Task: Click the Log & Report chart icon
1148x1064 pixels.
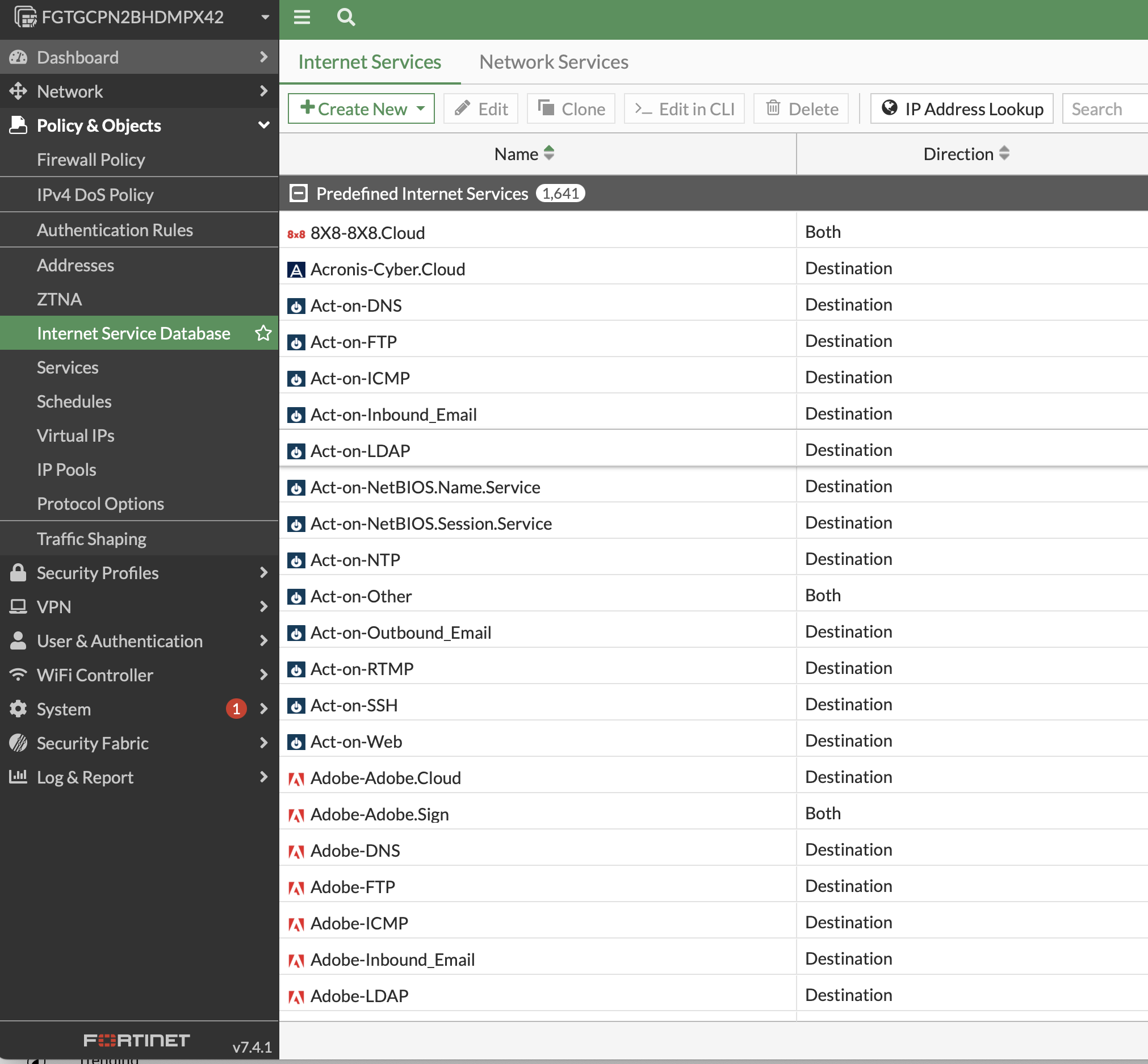Action: click(x=18, y=777)
